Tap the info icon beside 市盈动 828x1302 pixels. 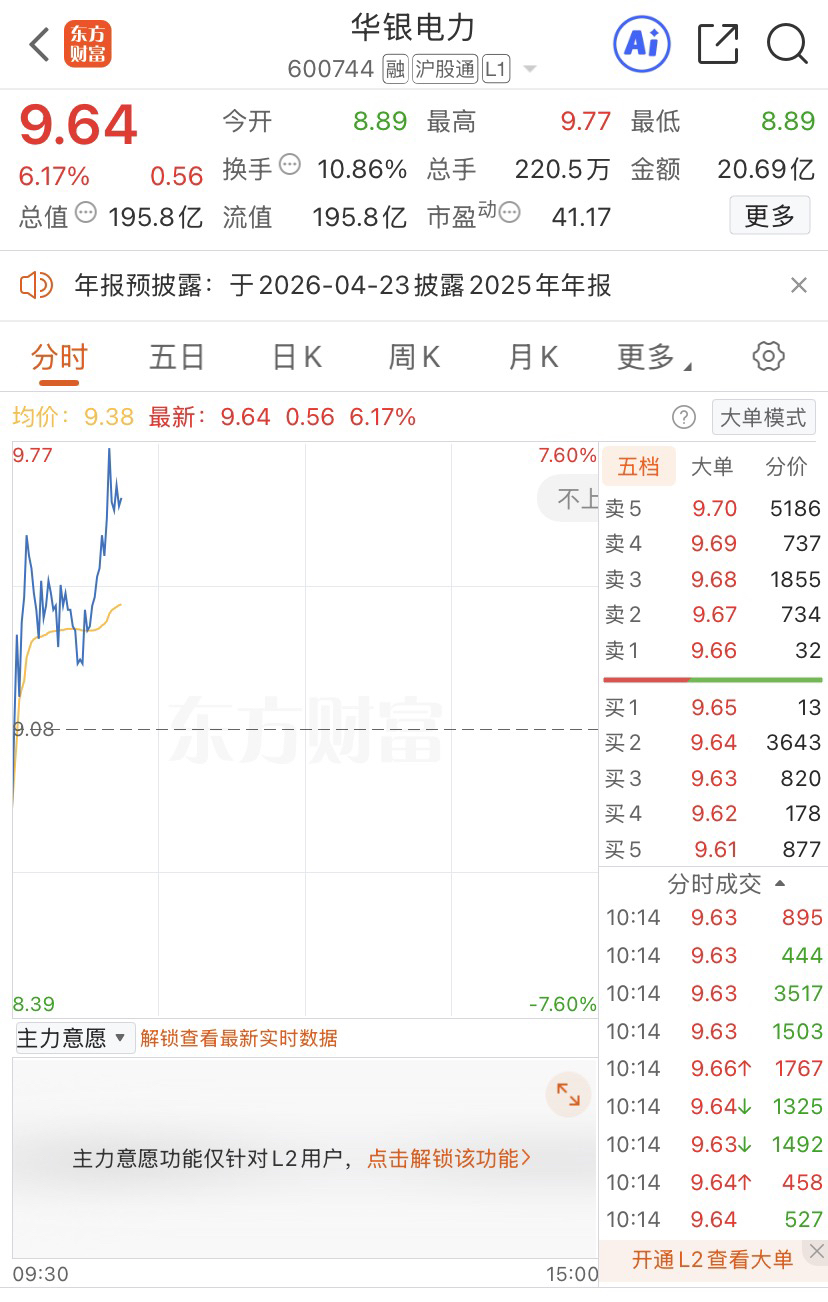click(x=510, y=212)
